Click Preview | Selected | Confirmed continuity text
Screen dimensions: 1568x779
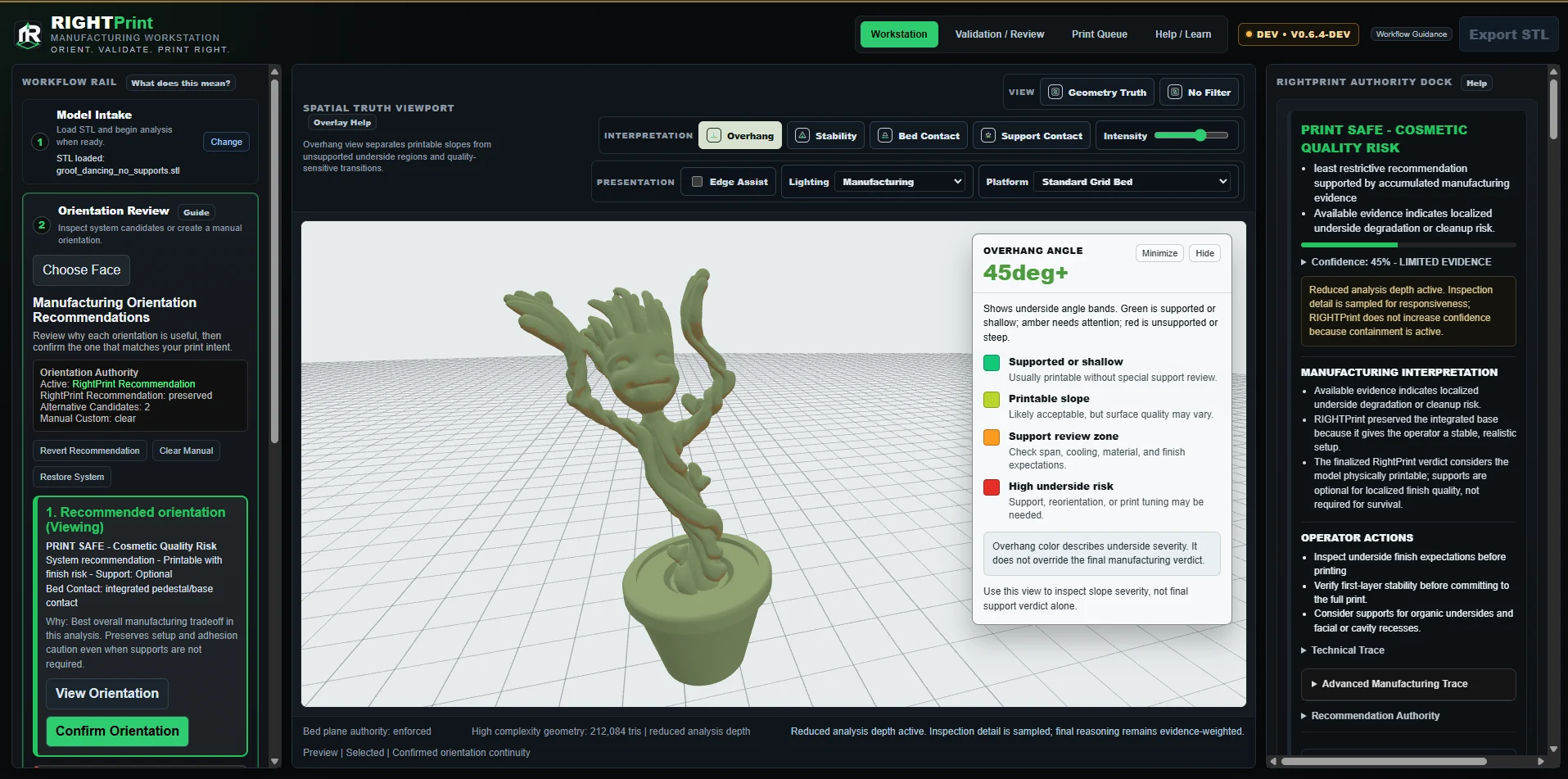pyautogui.click(x=416, y=753)
